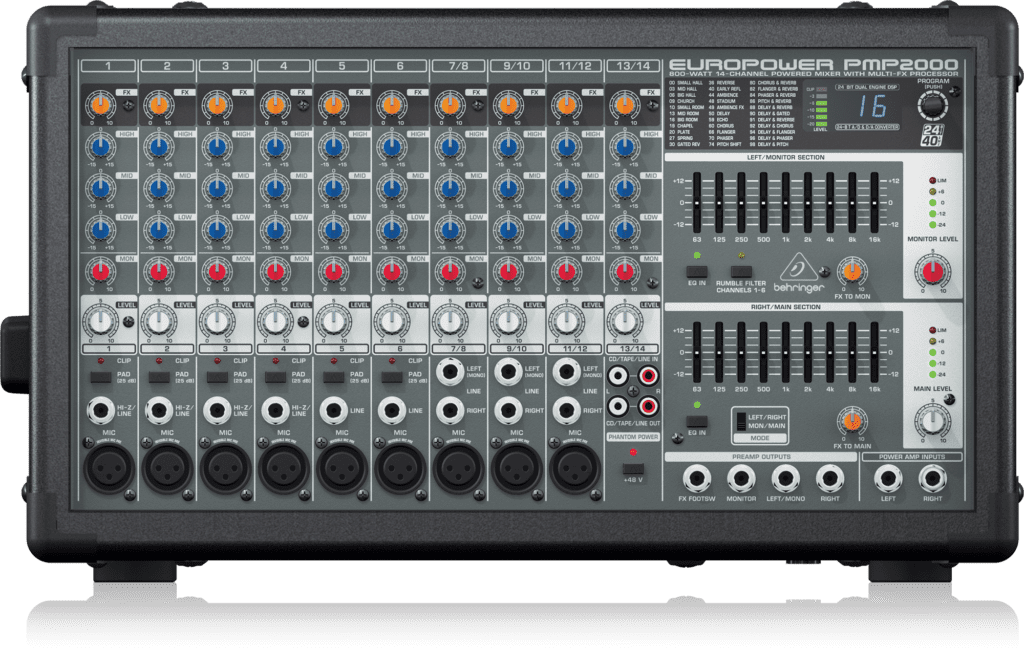Click channel 2 blue HIGH EQ knob
This screenshot has width=1024, height=648.
pyautogui.click(x=157, y=145)
